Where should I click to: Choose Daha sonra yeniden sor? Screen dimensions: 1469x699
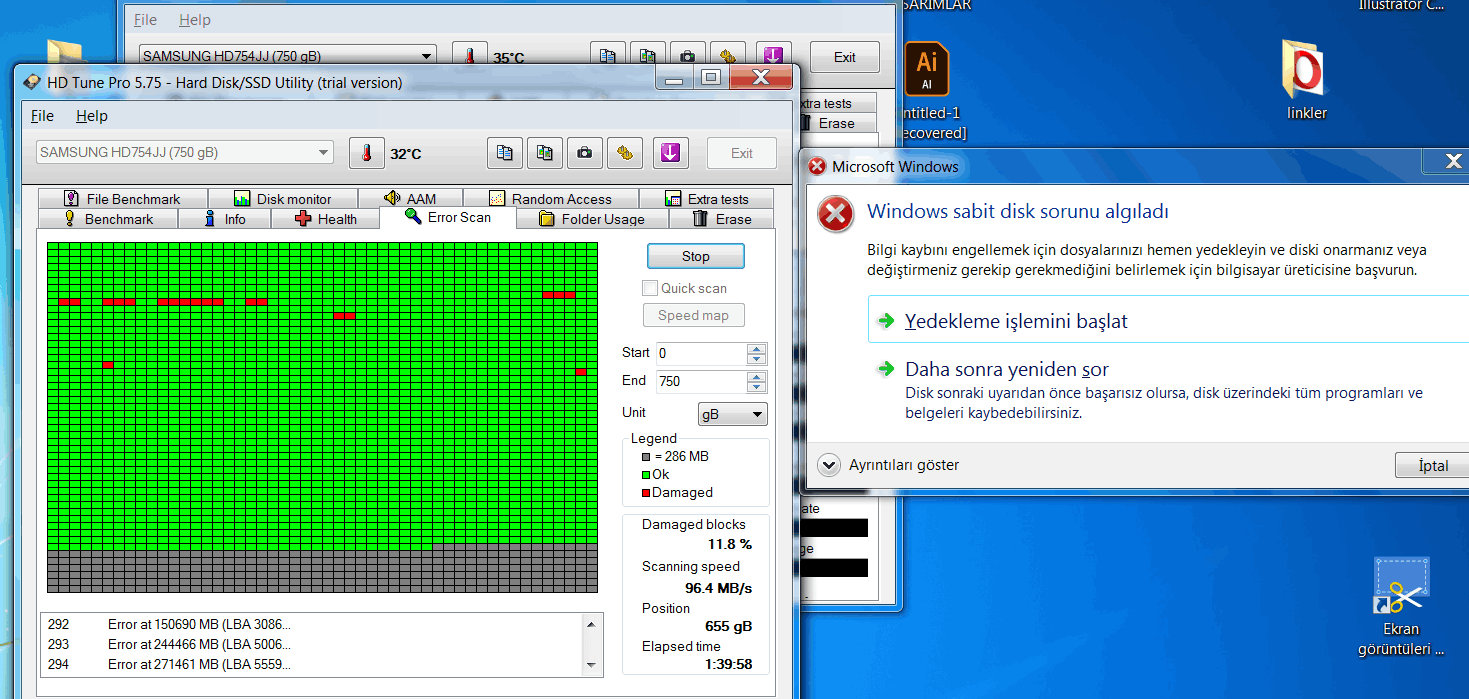(x=1007, y=369)
